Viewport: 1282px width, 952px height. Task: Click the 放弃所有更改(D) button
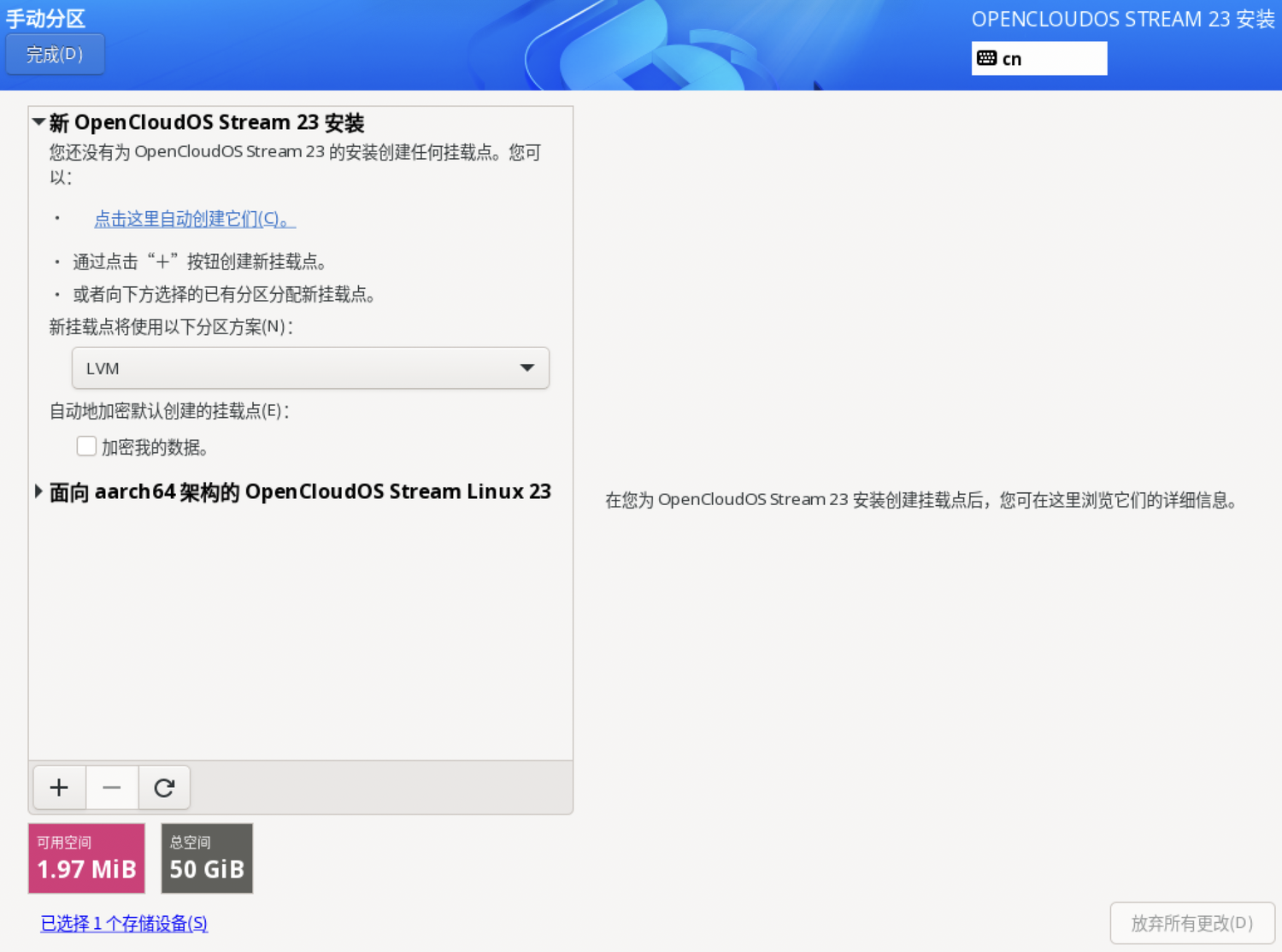[x=1192, y=923]
